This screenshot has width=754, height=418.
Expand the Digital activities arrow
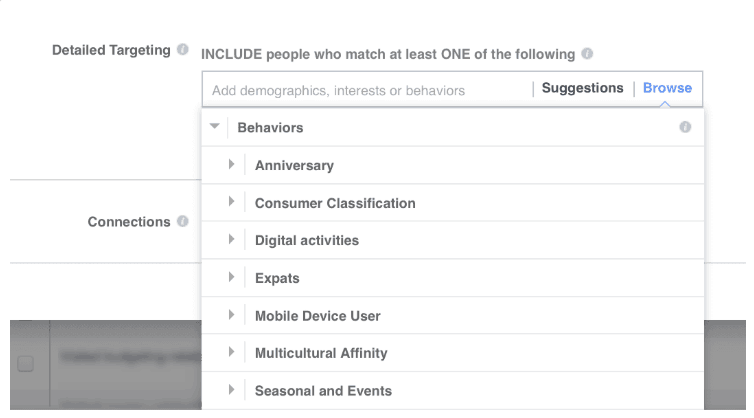[x=232, y=240]
